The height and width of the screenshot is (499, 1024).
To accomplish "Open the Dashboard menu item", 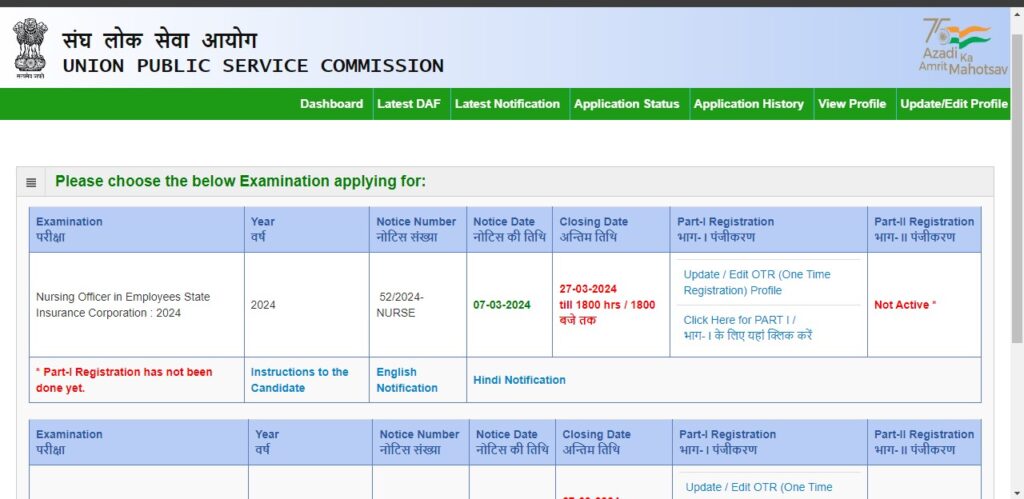I will pos(331,104).
